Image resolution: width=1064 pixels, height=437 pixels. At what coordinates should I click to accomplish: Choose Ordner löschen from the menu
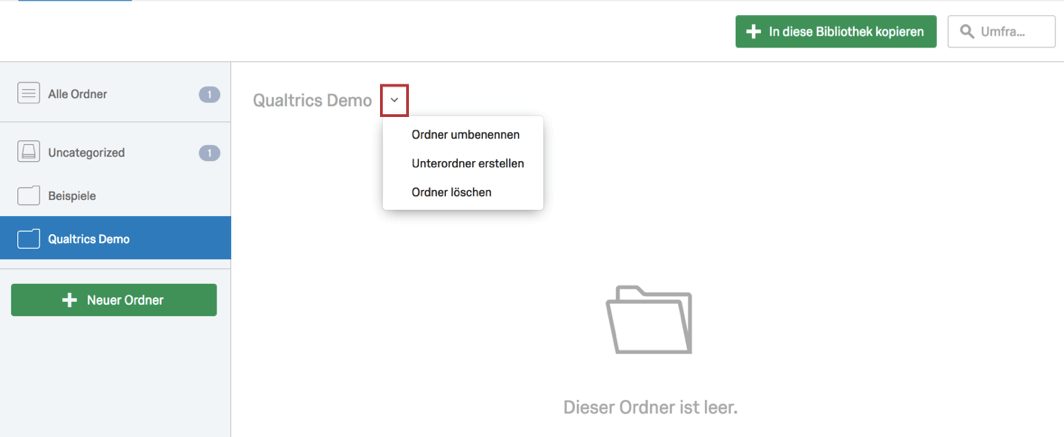[x=463, y=192]
